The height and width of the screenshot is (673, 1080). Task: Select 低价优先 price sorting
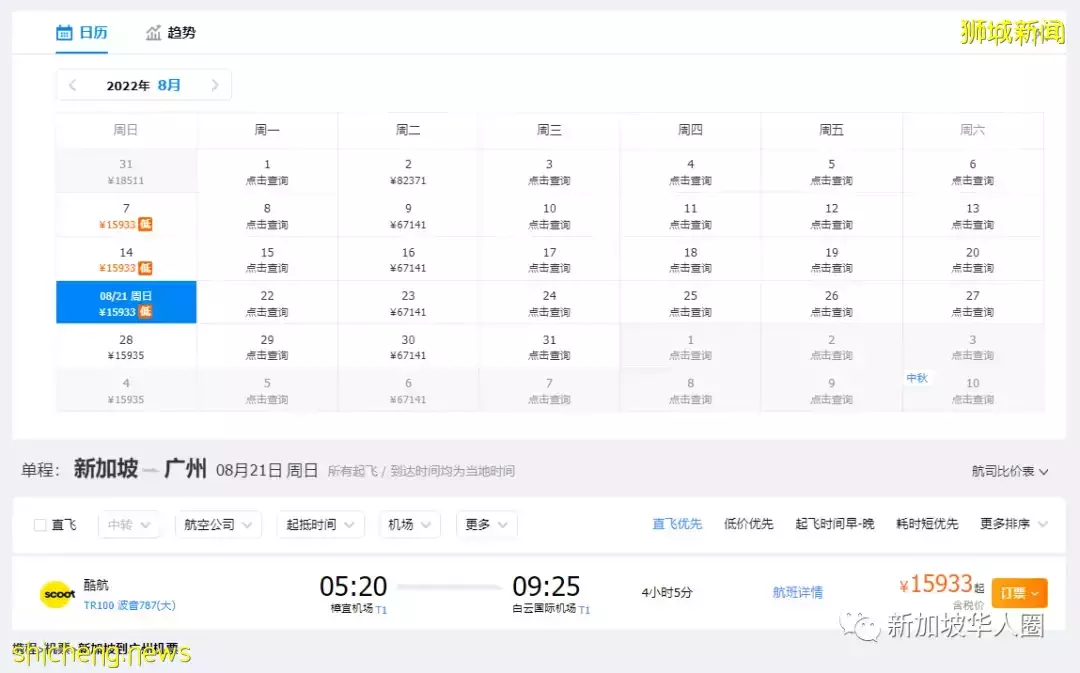coord(748,524)
